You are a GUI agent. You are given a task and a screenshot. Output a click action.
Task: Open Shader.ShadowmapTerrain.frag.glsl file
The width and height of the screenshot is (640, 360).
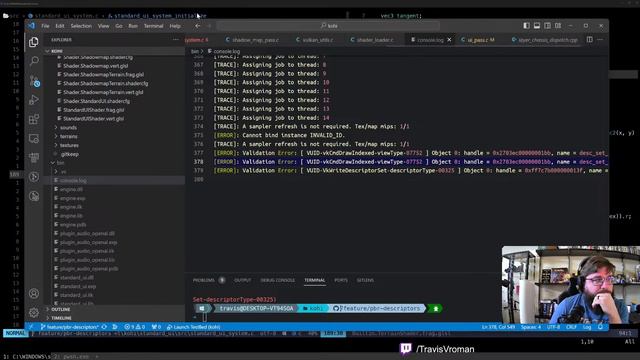click(x=103, y=75)
